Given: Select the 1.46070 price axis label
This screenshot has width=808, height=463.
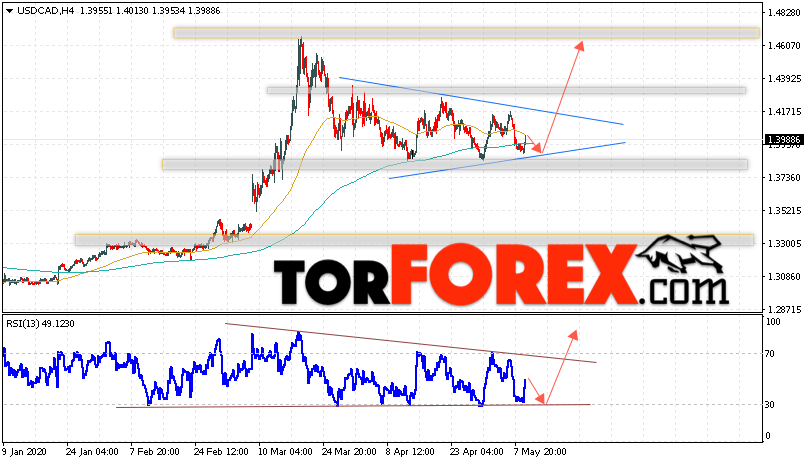Looking at the screenshot, I should (x=784, y=46).
